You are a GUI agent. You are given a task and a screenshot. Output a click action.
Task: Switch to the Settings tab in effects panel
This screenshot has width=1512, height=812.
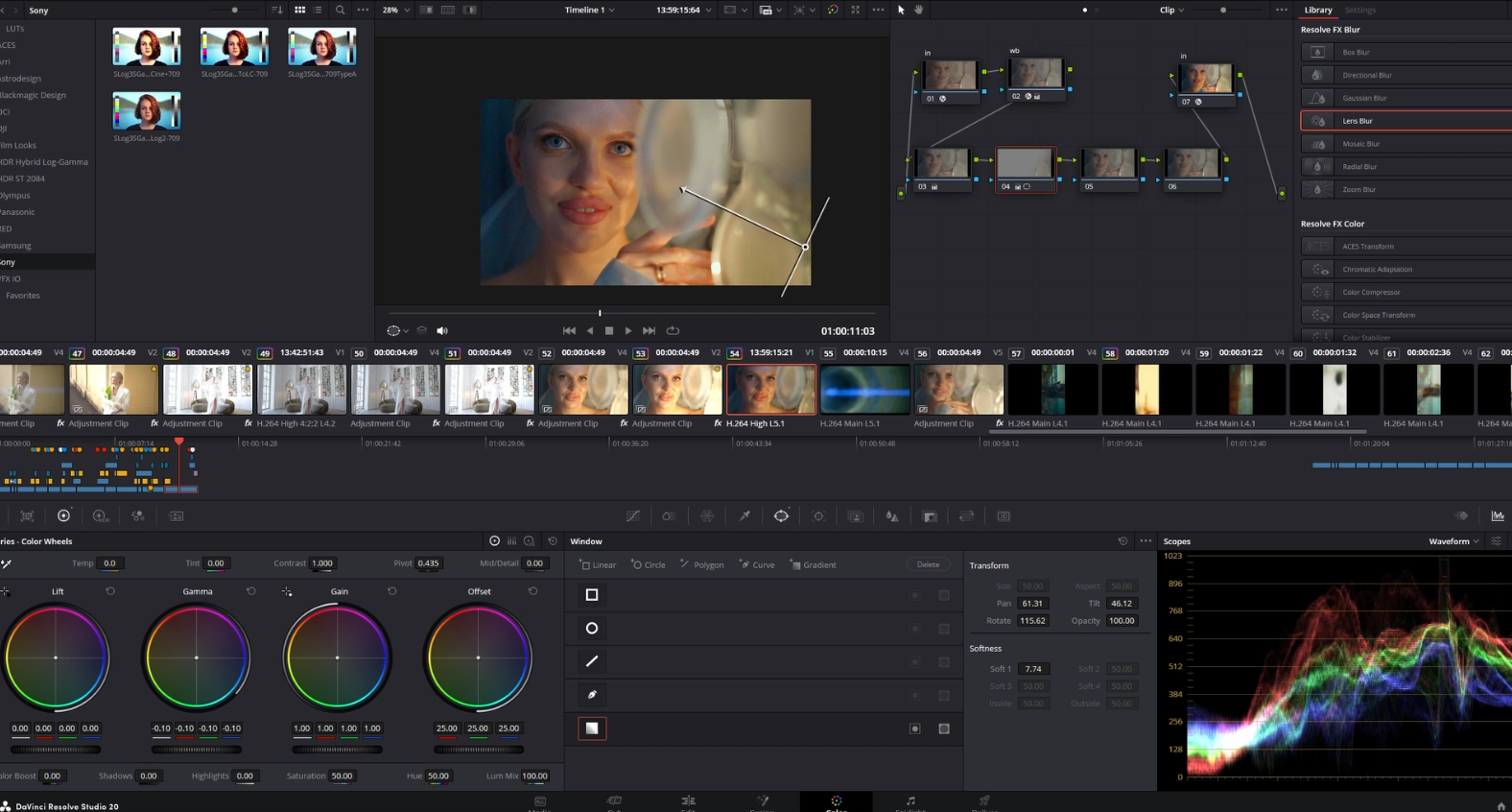click(x=1359, y=10)
